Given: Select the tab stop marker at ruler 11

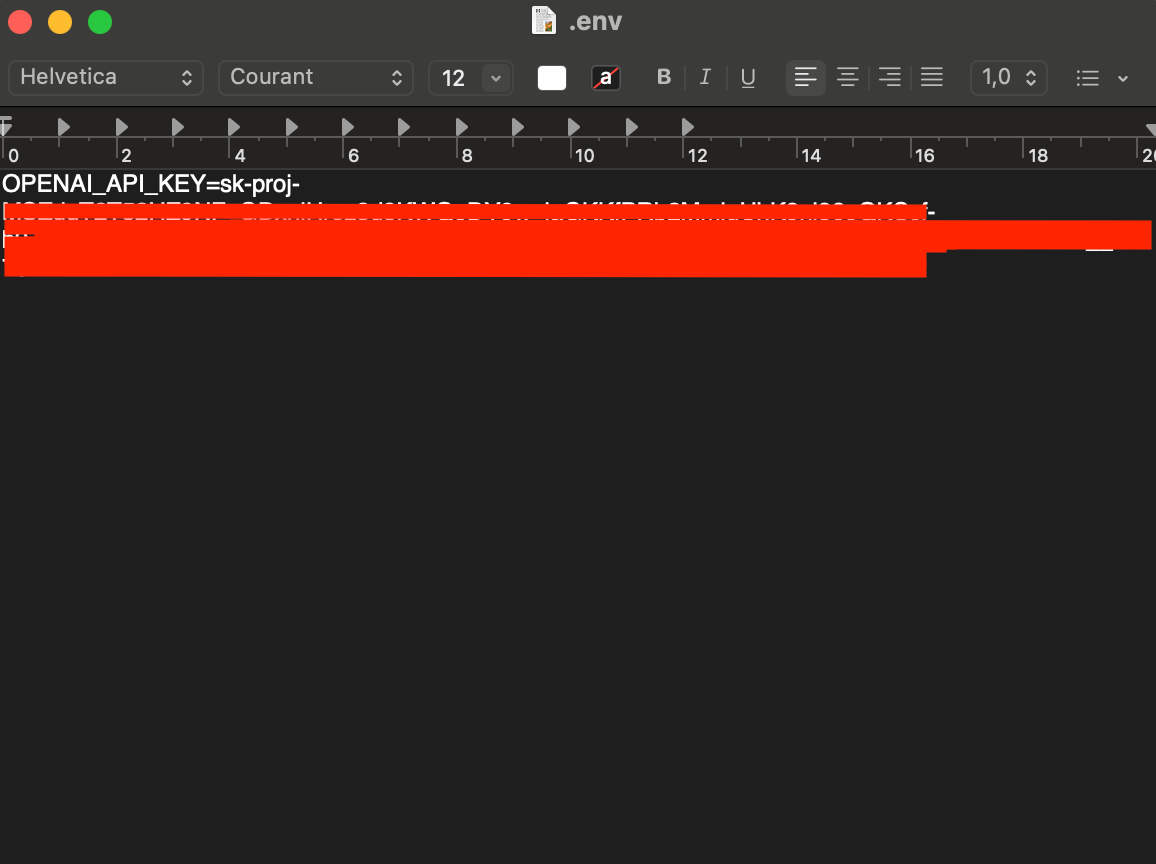Looking at the screenshot, I should tap(631, 127).
